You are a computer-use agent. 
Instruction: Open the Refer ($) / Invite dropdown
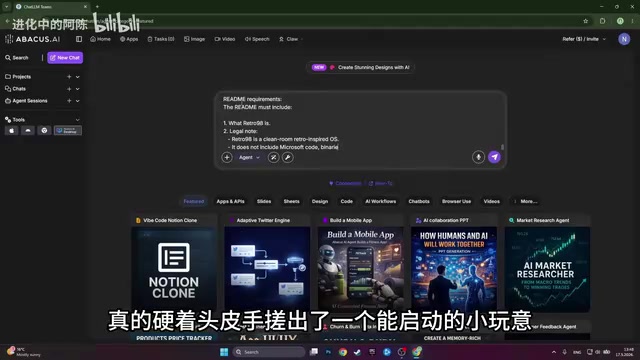click(x=584, y=39)
